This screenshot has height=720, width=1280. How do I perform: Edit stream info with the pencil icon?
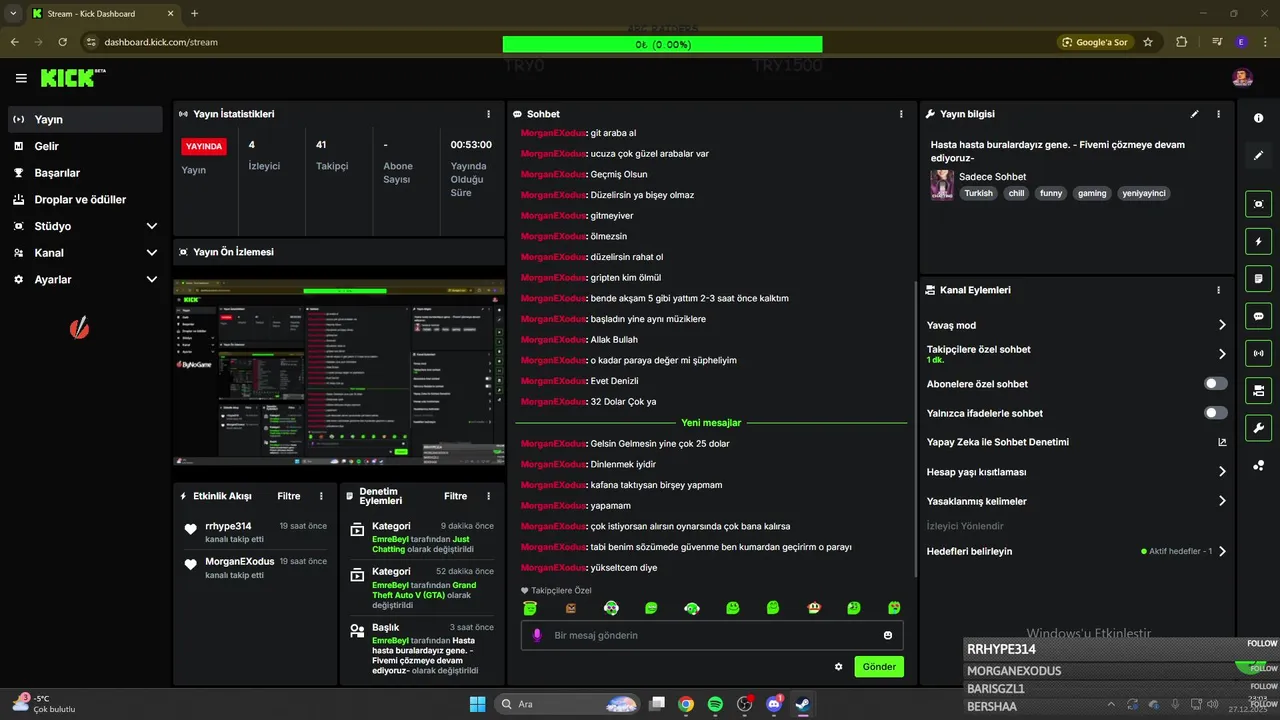[1194, 114]
